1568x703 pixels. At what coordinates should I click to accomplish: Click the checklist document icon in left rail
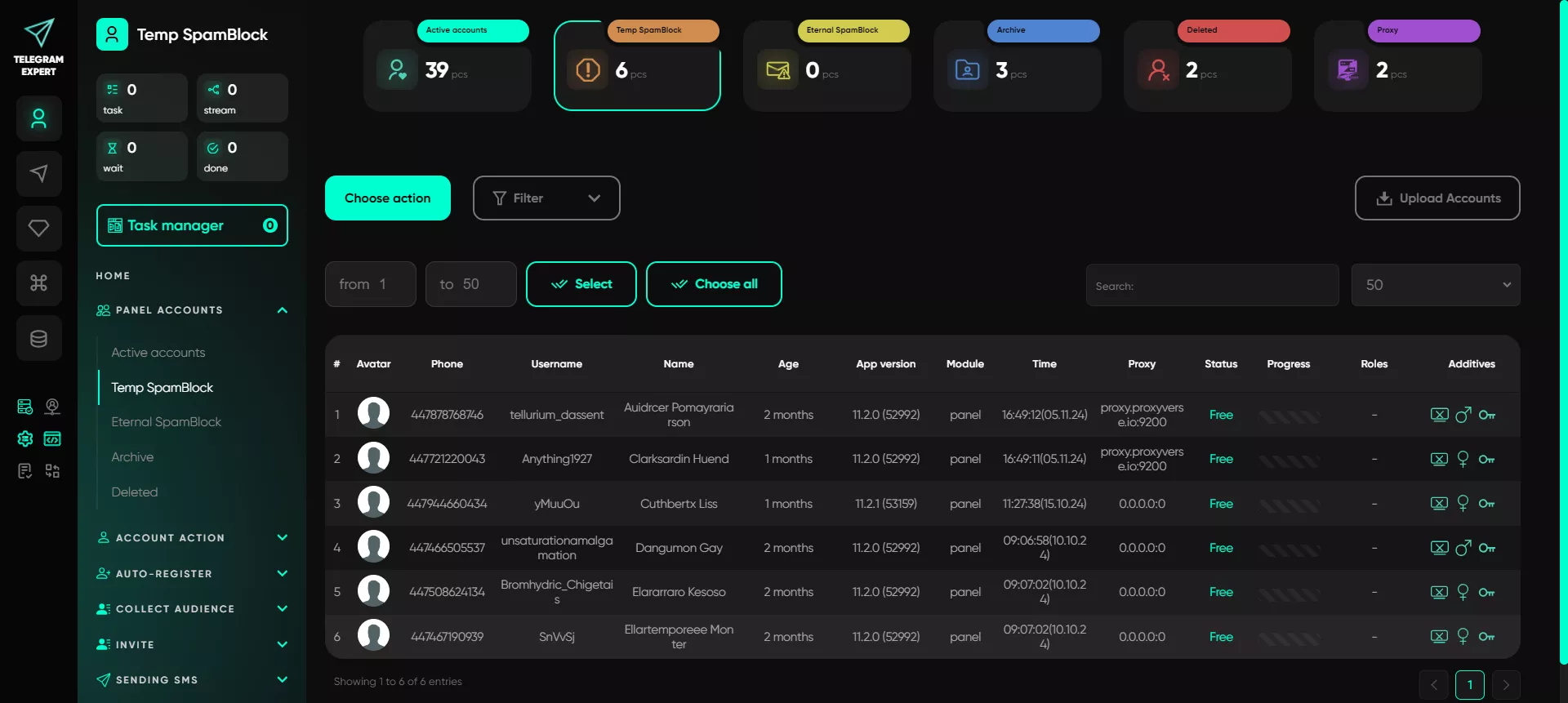[x=25, y=470]
